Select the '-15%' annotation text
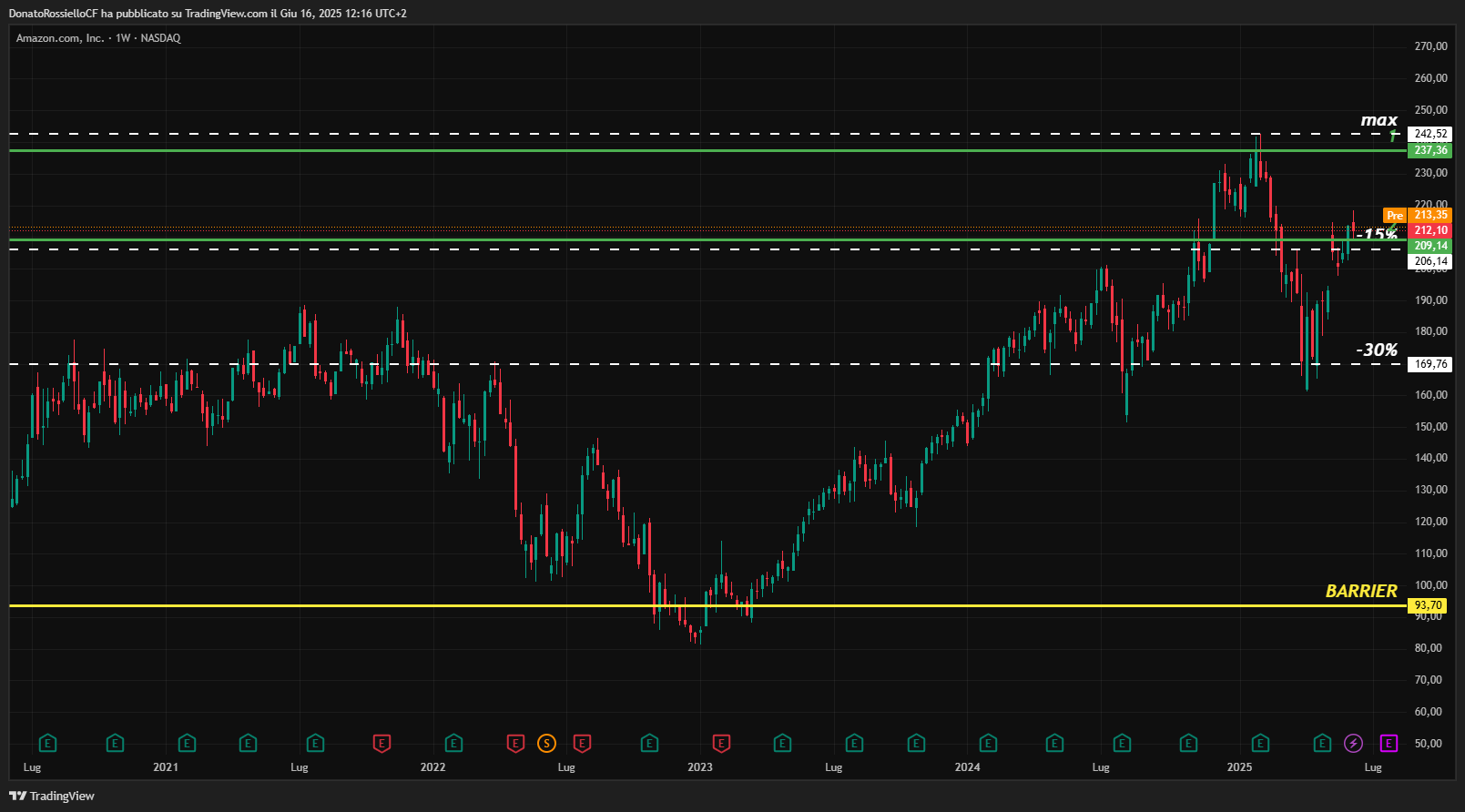Viewport: 1465px width, 812px height. coord(1377,235)
